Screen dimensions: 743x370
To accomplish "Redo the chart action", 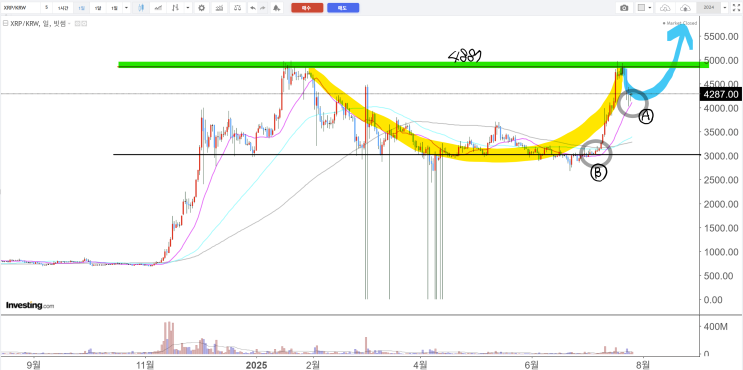I will click(262, 8).
